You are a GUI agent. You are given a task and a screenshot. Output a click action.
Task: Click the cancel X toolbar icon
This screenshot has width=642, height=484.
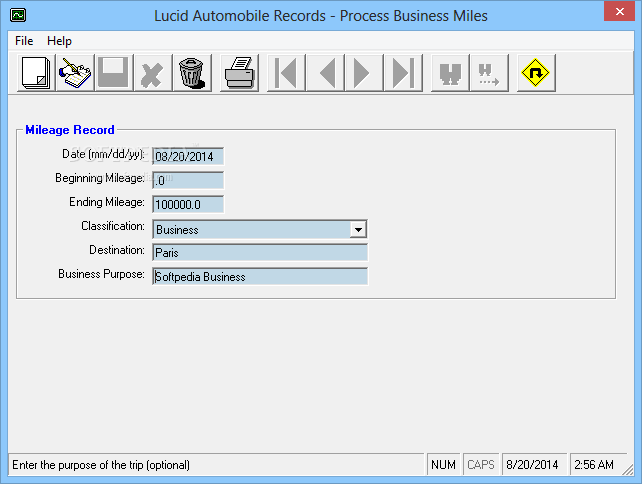click(x=152, y=73)
